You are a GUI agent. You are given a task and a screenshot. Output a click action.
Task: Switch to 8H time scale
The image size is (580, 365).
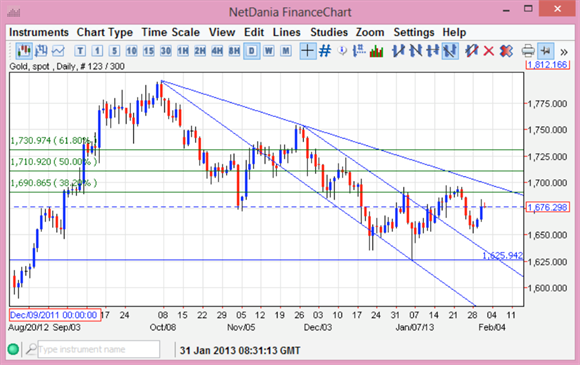[x=234, y=51]
